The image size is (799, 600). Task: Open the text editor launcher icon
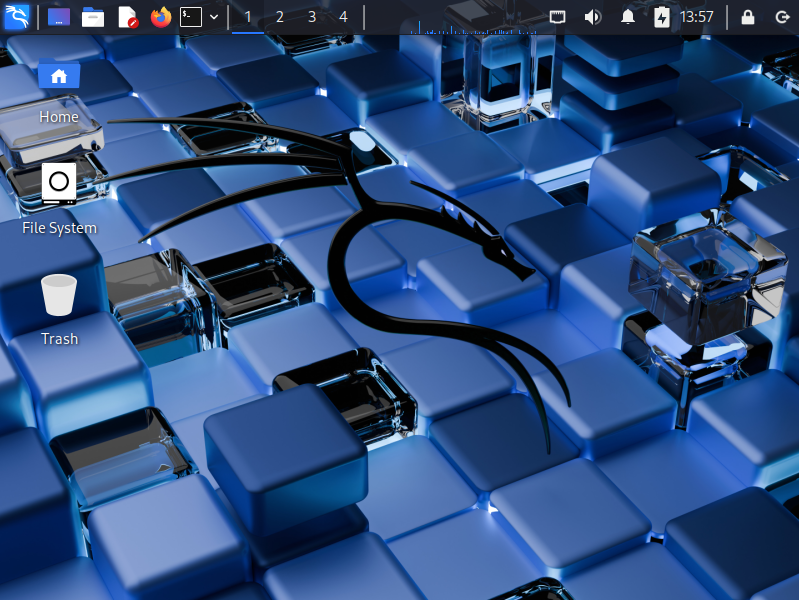[127, 17]
